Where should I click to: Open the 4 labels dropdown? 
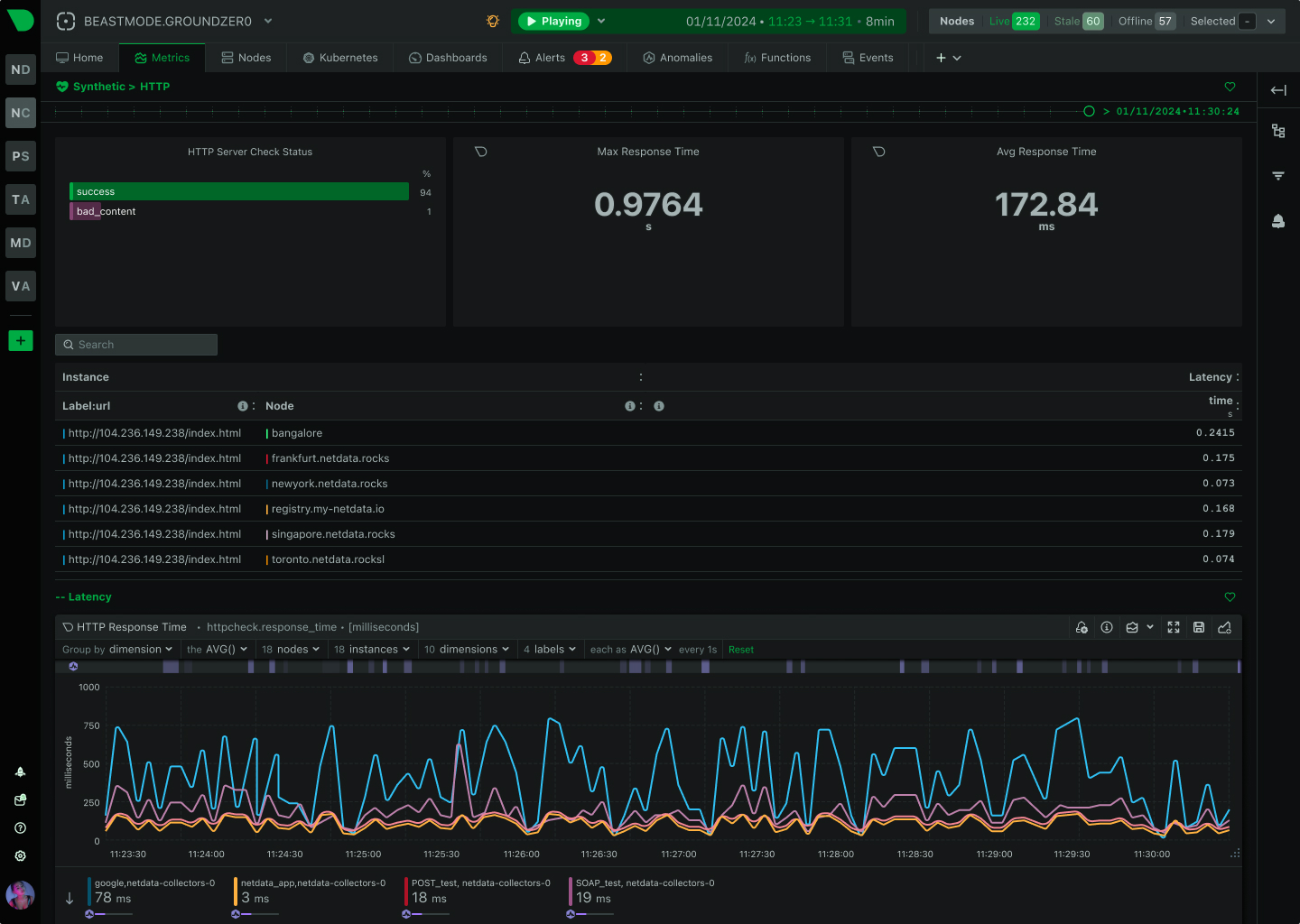coord(549,650)
